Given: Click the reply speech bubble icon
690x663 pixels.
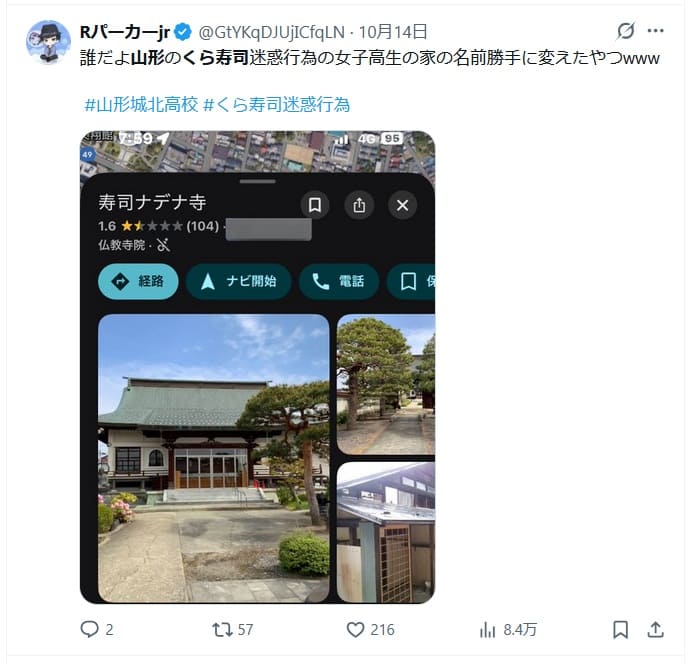Looking at the screenshot, I should coord(89,629).
